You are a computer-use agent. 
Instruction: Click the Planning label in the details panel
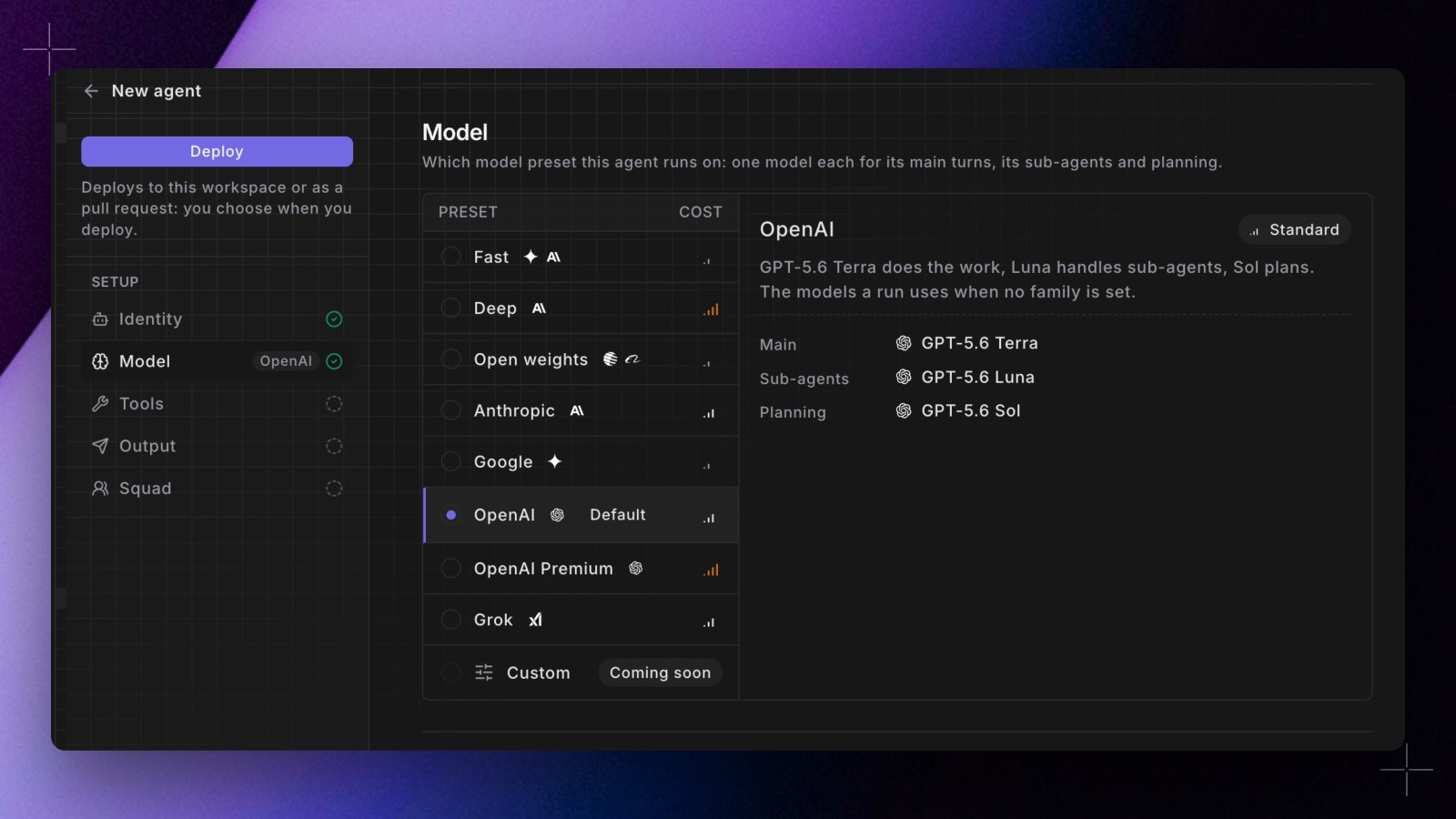click(793, 412)
